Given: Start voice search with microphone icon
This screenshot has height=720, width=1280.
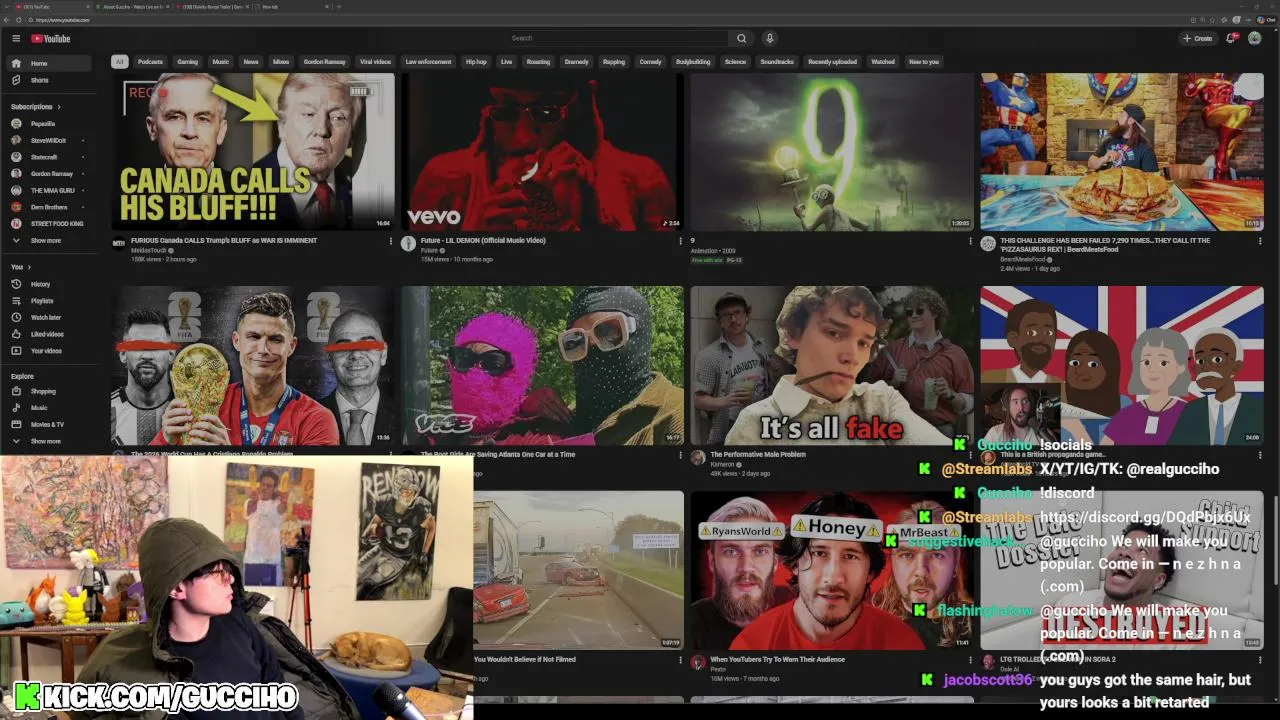Looking at the screenshot, I should (769, 38).
